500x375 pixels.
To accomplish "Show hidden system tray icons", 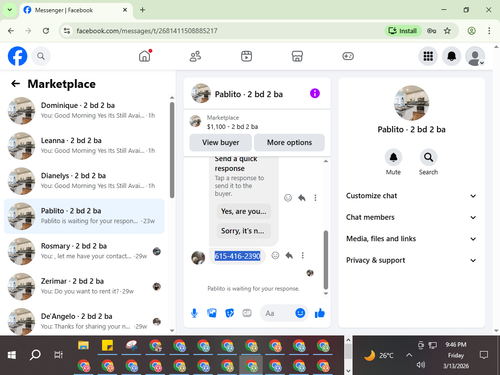I will [x=409, y=355].
